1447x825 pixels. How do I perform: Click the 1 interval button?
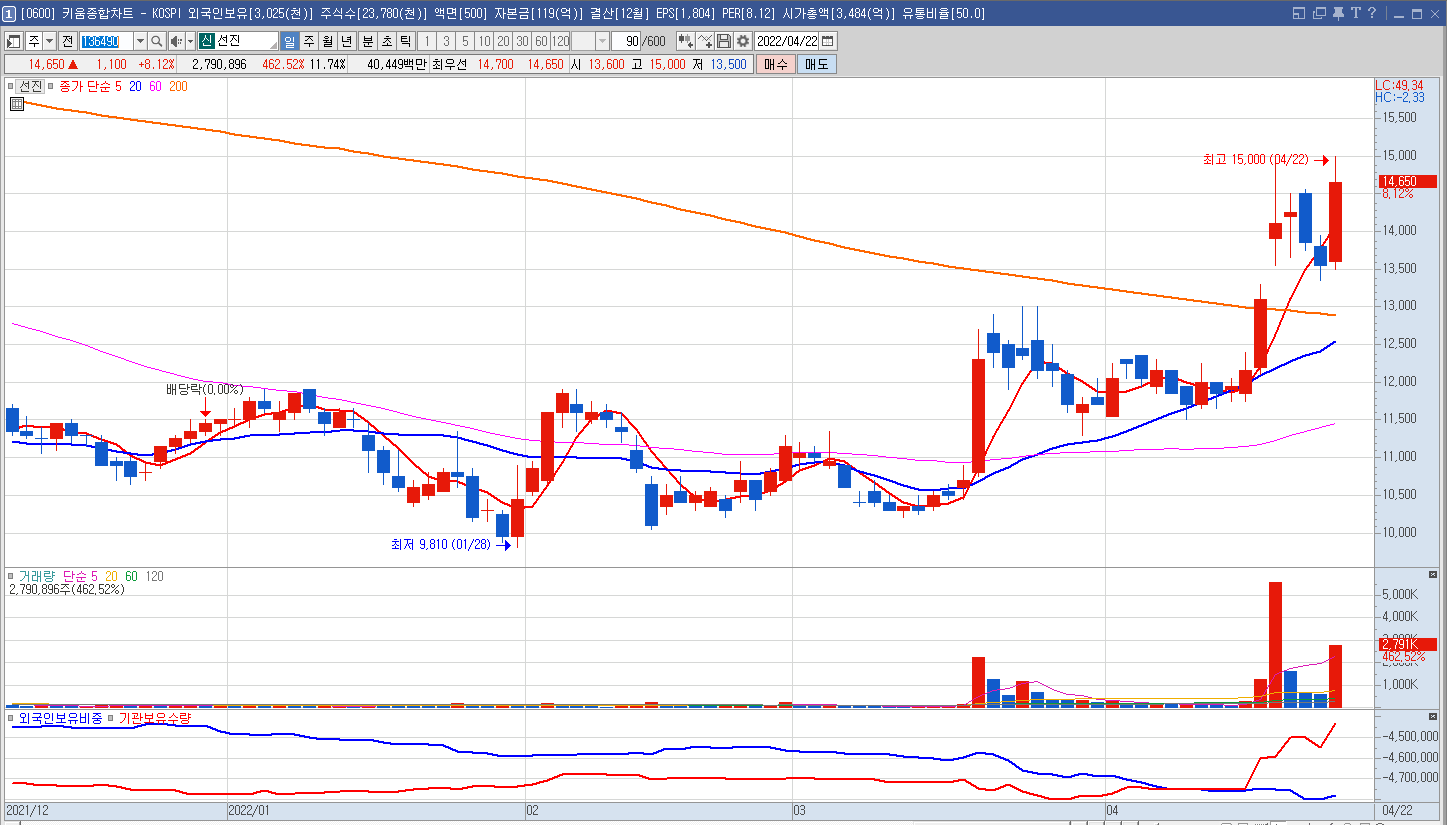point(427,41)
